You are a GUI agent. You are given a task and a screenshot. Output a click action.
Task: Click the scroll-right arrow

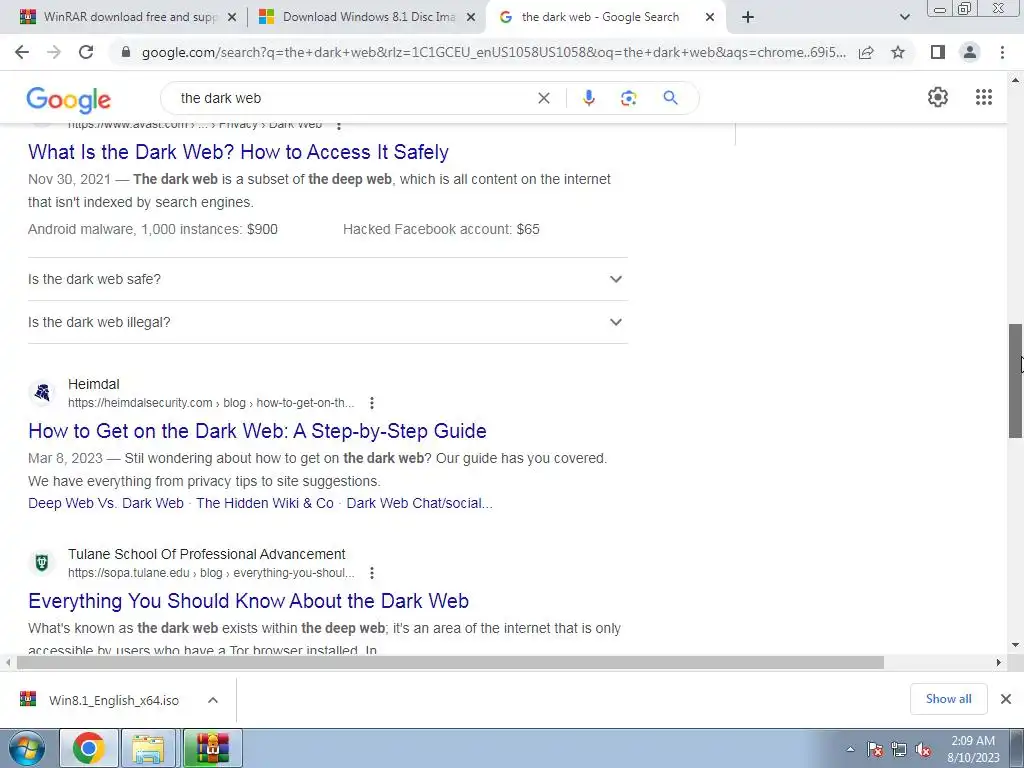click(x=998, y=662)
